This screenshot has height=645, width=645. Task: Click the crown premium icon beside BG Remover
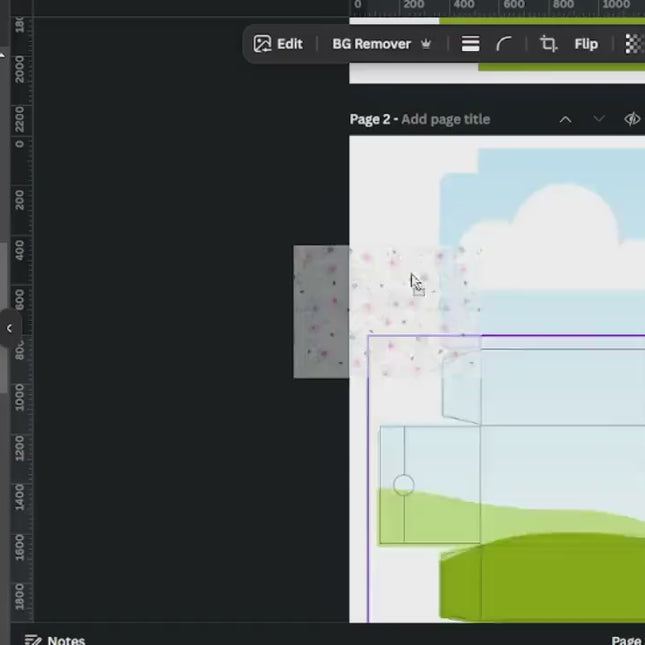pyautogui.click(x=427, y=44)
